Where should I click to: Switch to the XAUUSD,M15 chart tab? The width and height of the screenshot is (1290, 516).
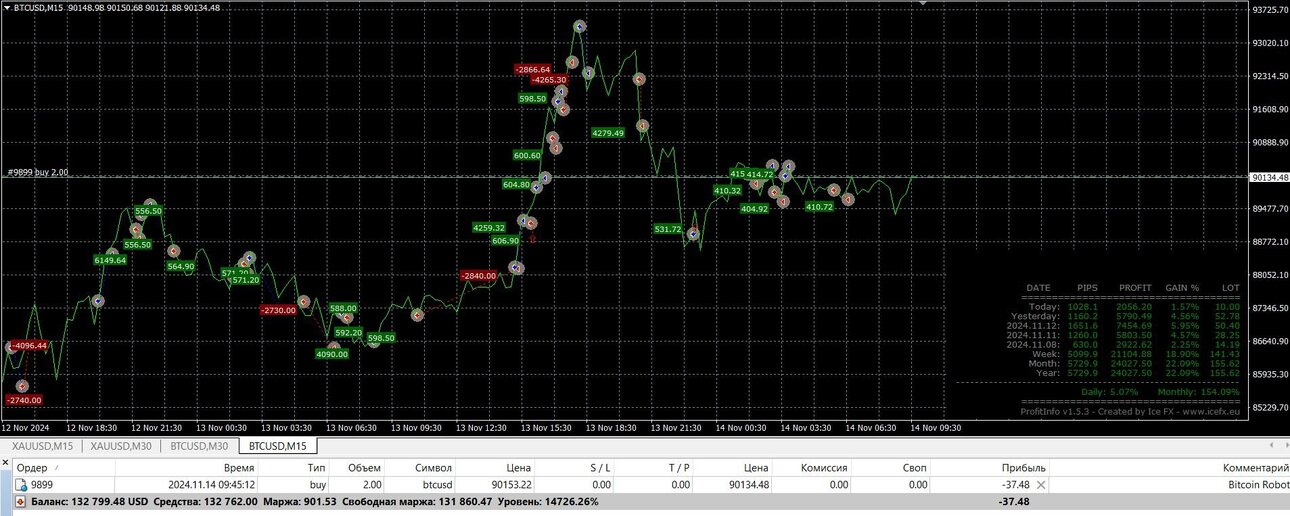coord(42,446)
